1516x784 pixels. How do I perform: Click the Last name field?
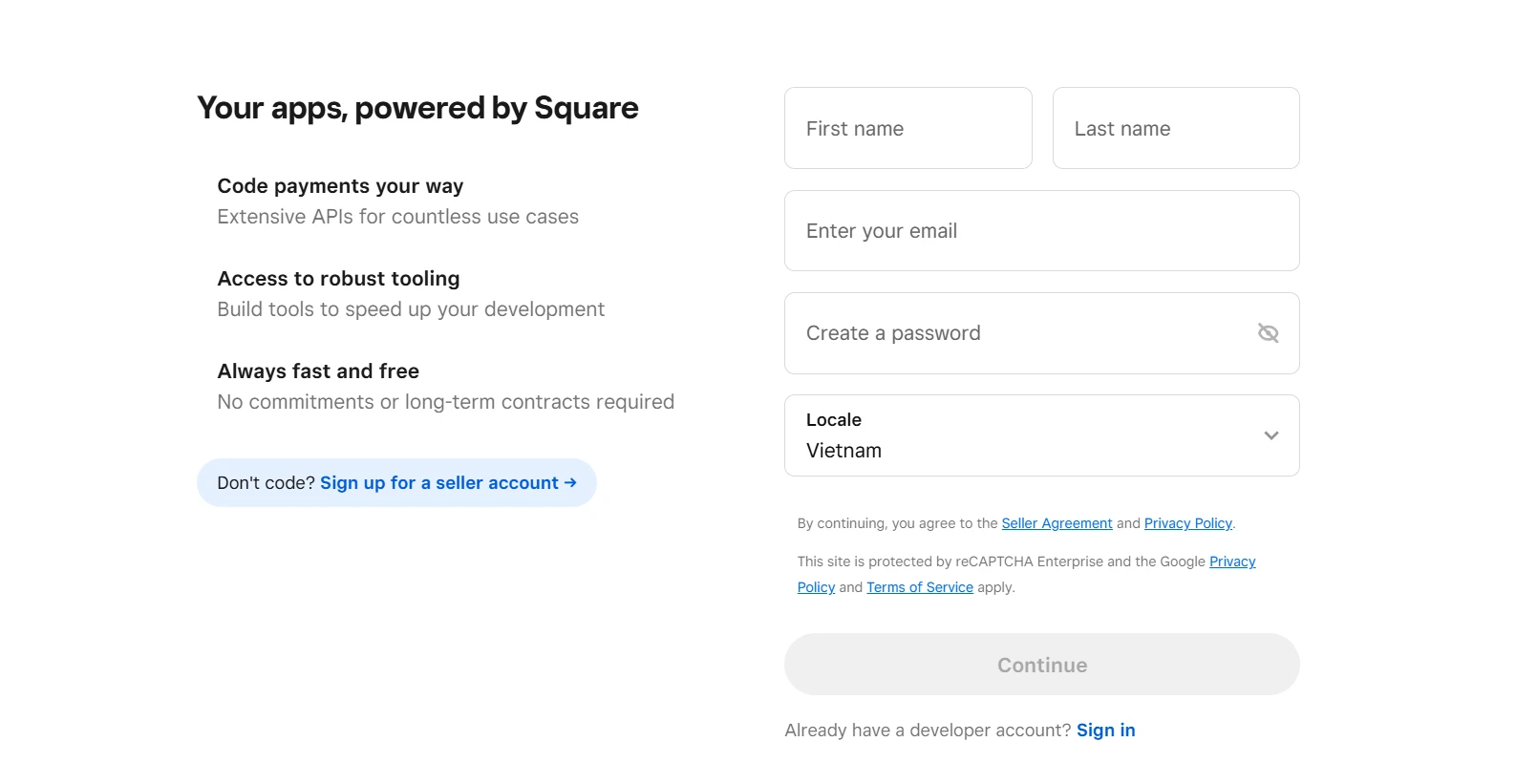pyautogui.click(x=1176, y=128)
